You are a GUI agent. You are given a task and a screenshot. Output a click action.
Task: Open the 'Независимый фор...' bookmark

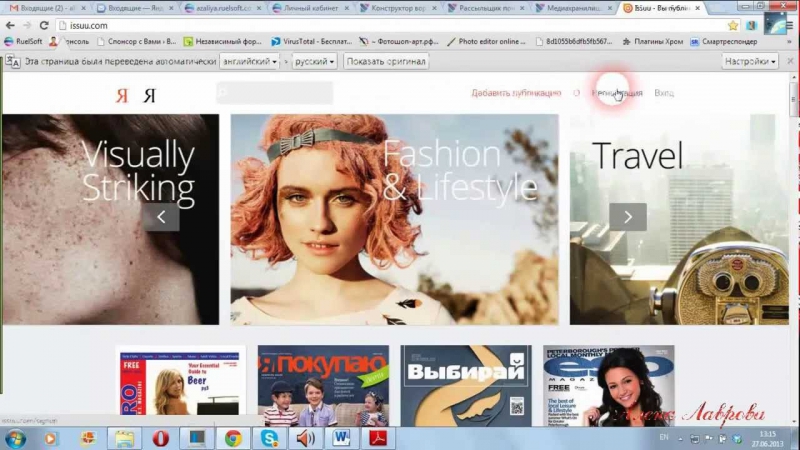[x=223, y=41]
